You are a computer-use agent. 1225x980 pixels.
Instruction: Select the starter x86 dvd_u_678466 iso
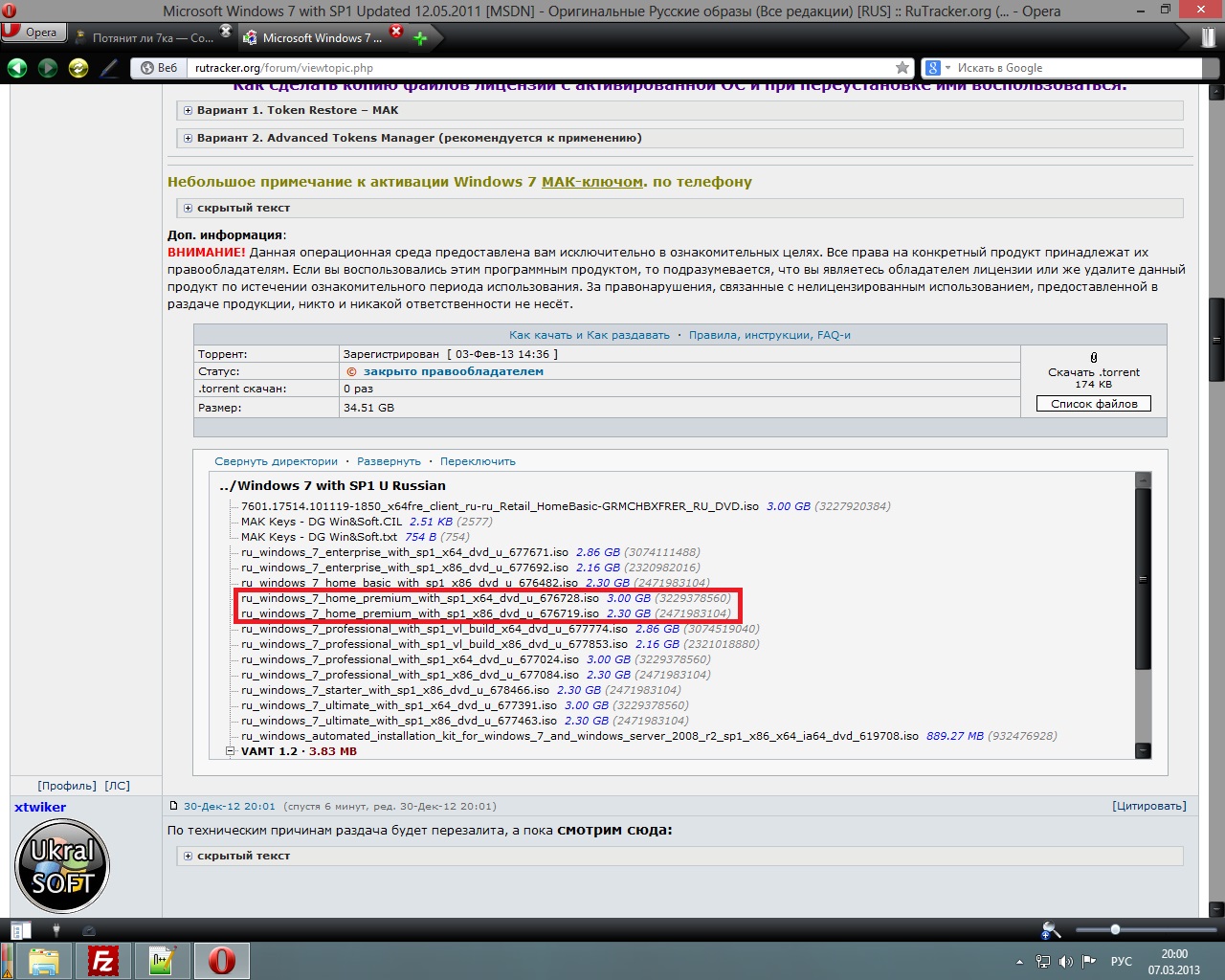[395, 690]
